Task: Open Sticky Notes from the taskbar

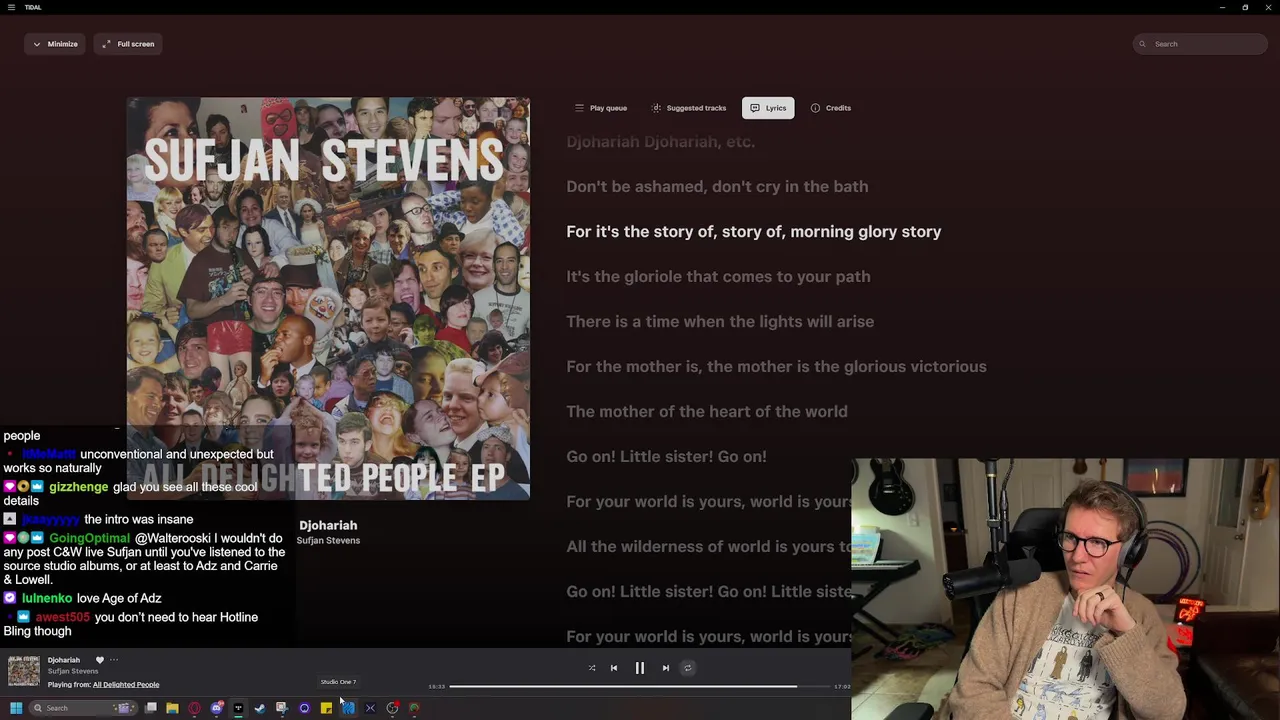Action: click(326, 708)
